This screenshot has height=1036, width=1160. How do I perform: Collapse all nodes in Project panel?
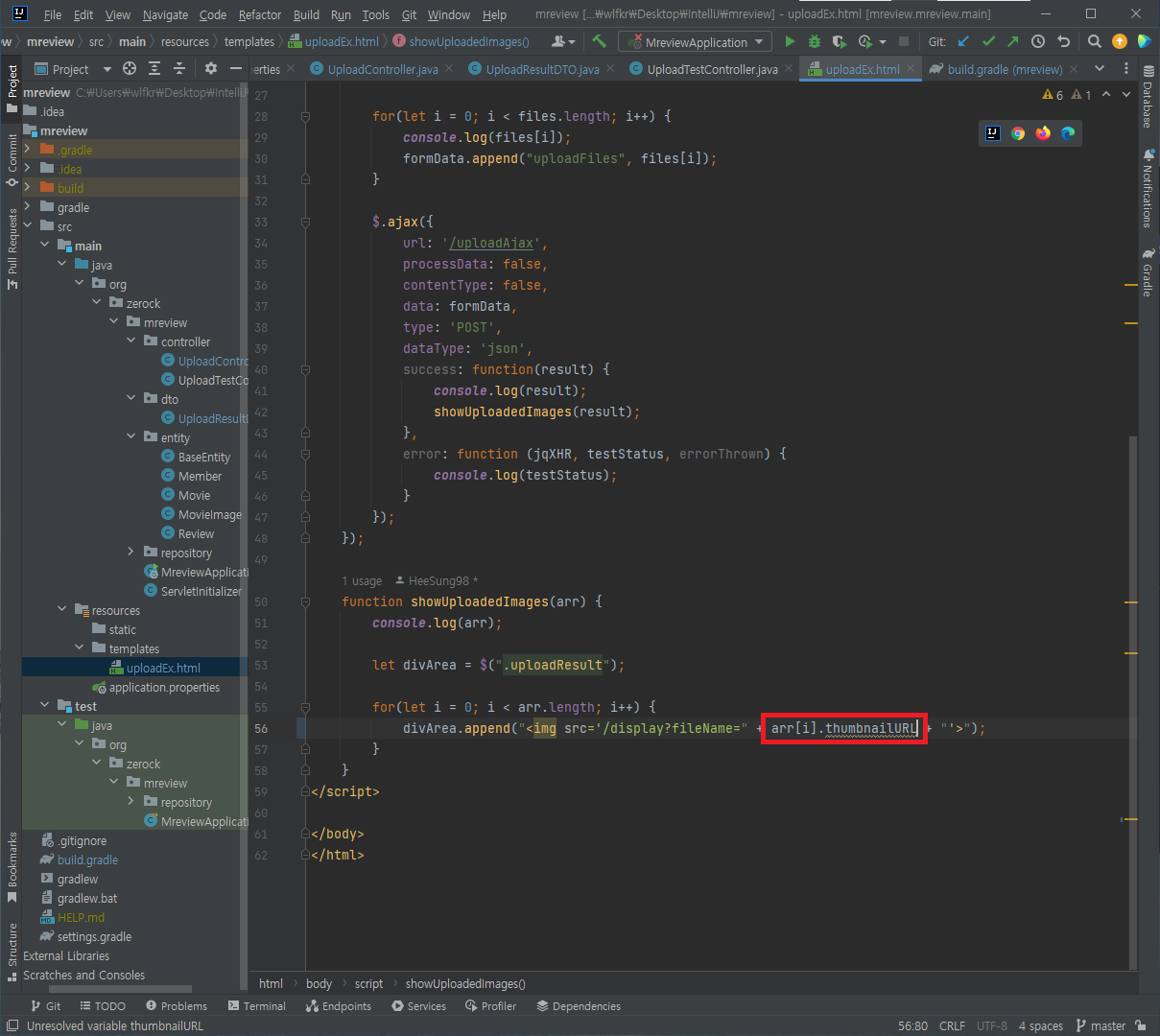pyautogui.click(x=179, y=68)
